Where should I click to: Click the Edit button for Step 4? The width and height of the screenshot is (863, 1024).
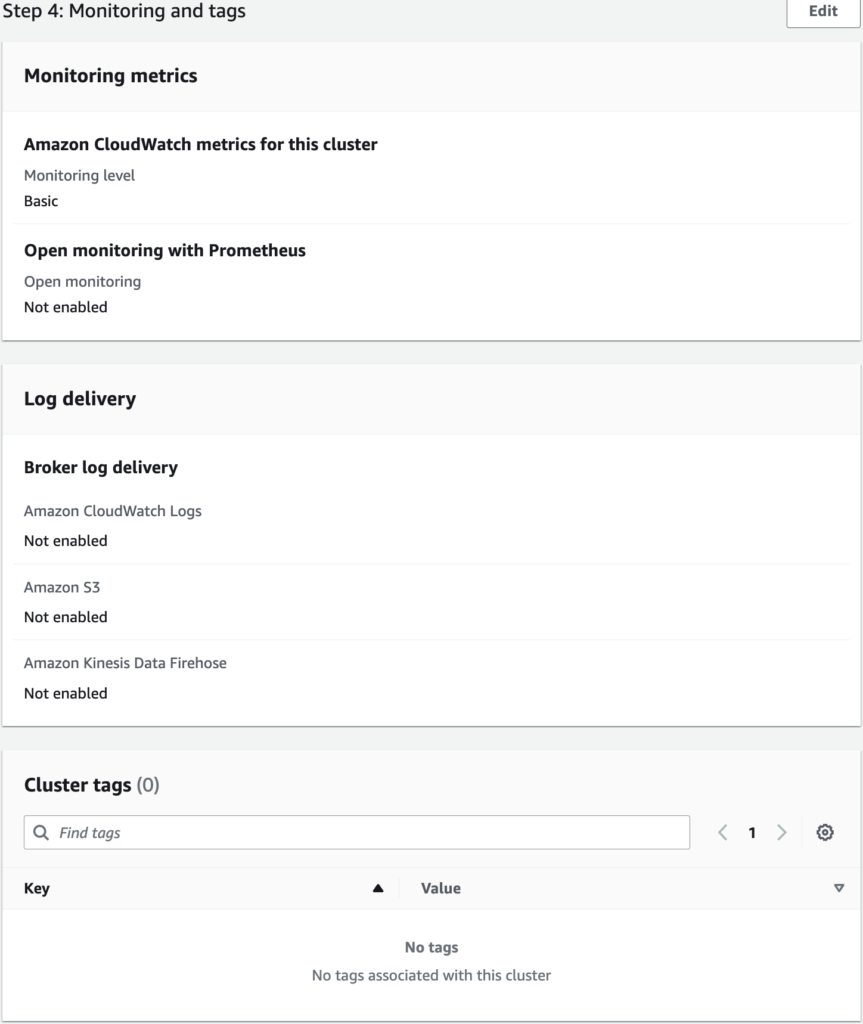(822, 12)
